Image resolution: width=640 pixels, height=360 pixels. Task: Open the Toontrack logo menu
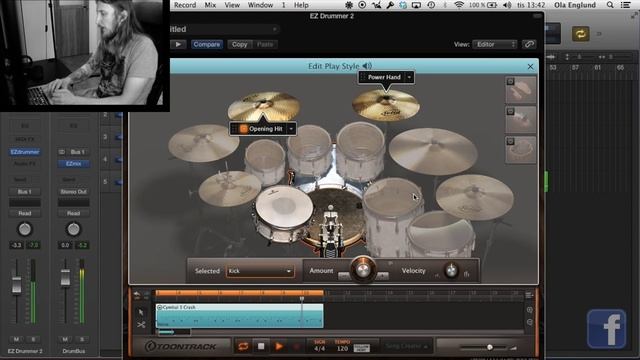181,347
